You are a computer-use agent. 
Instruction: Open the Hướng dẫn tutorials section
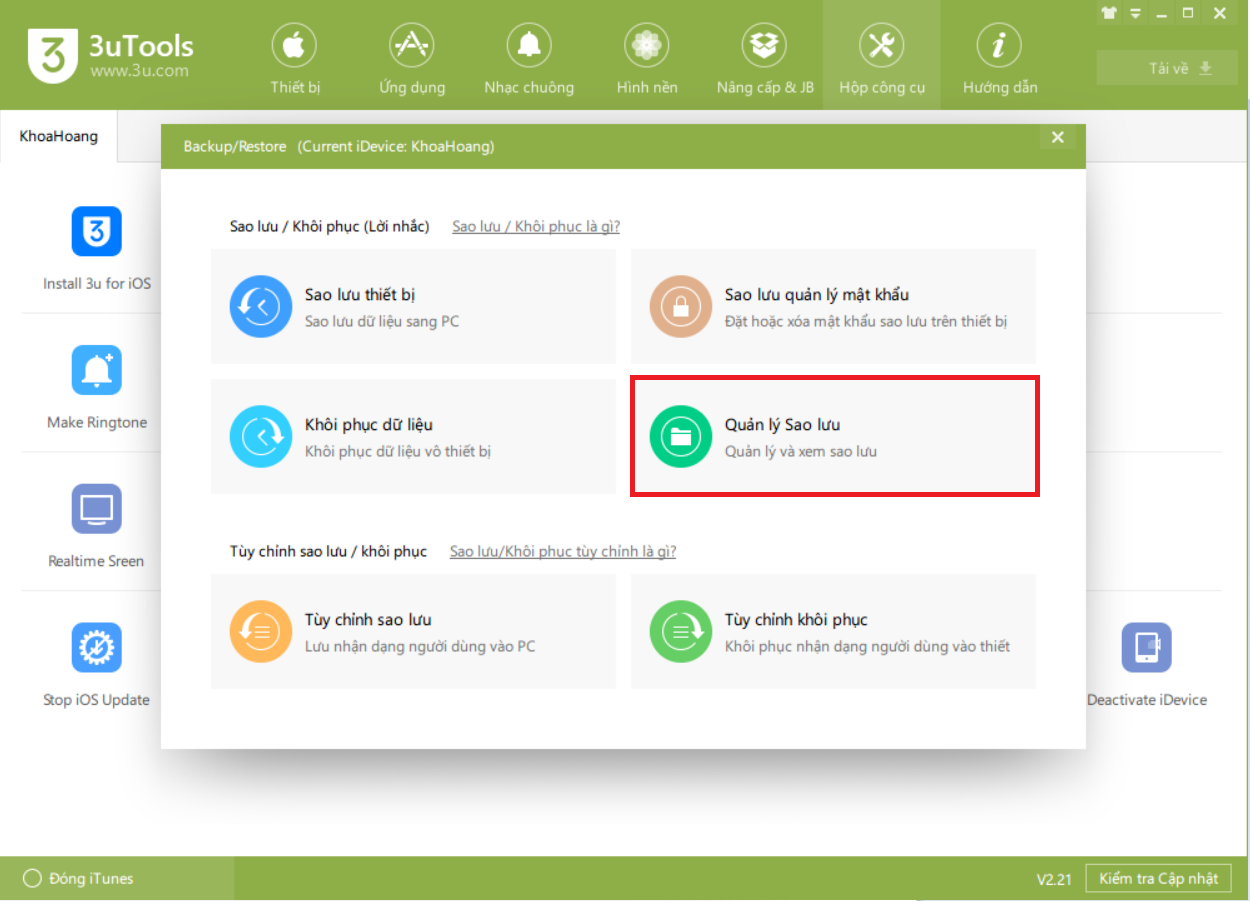(x=1000, y=58)
